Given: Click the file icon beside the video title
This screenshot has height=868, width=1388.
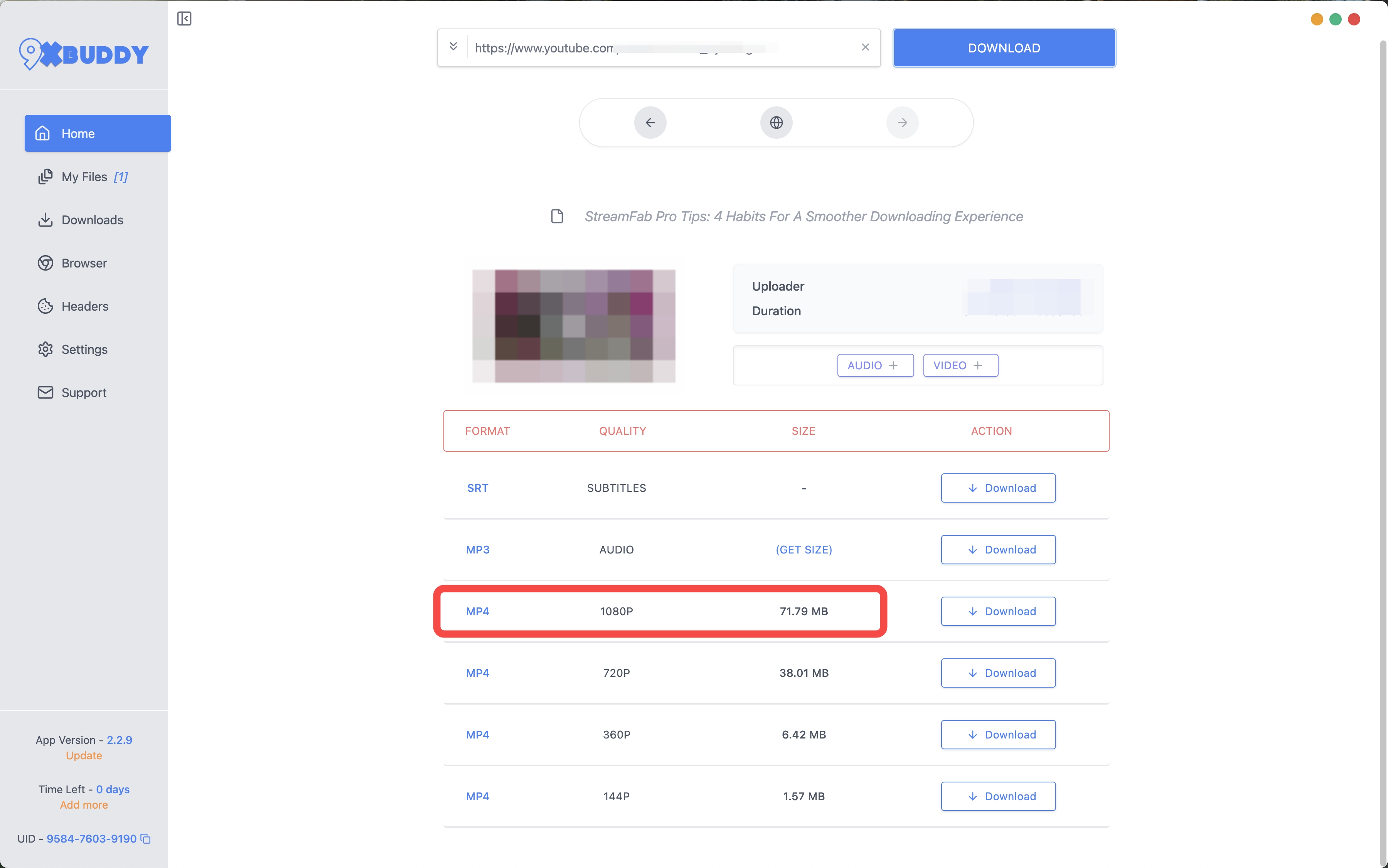Looking at the screenshot, I should pyautogui.click(x=556, y=217).
